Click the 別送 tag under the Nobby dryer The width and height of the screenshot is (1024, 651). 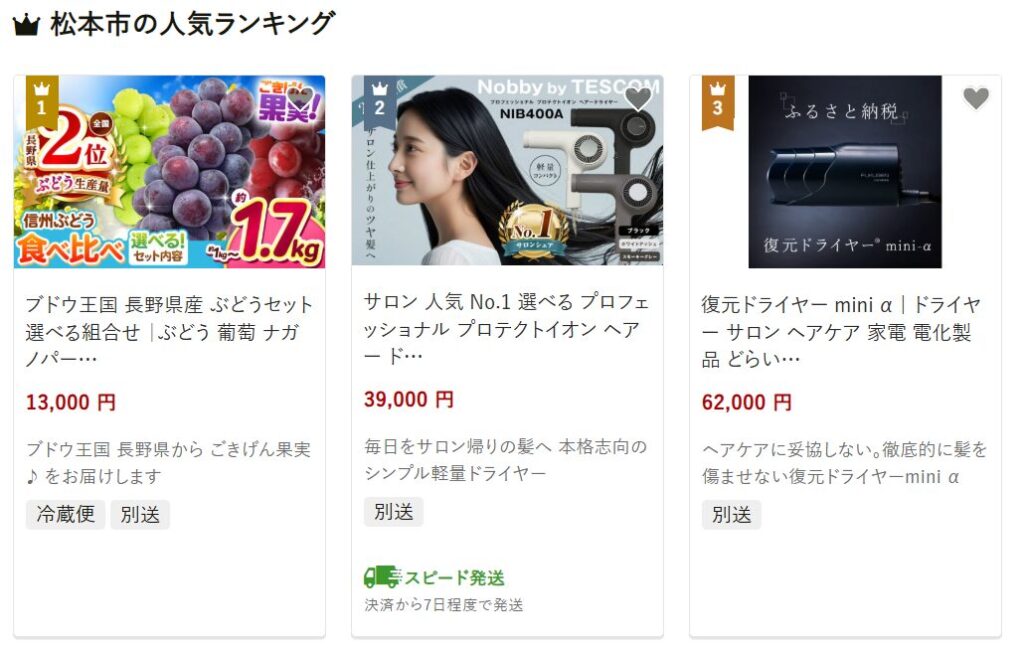[x=393, y=512]
